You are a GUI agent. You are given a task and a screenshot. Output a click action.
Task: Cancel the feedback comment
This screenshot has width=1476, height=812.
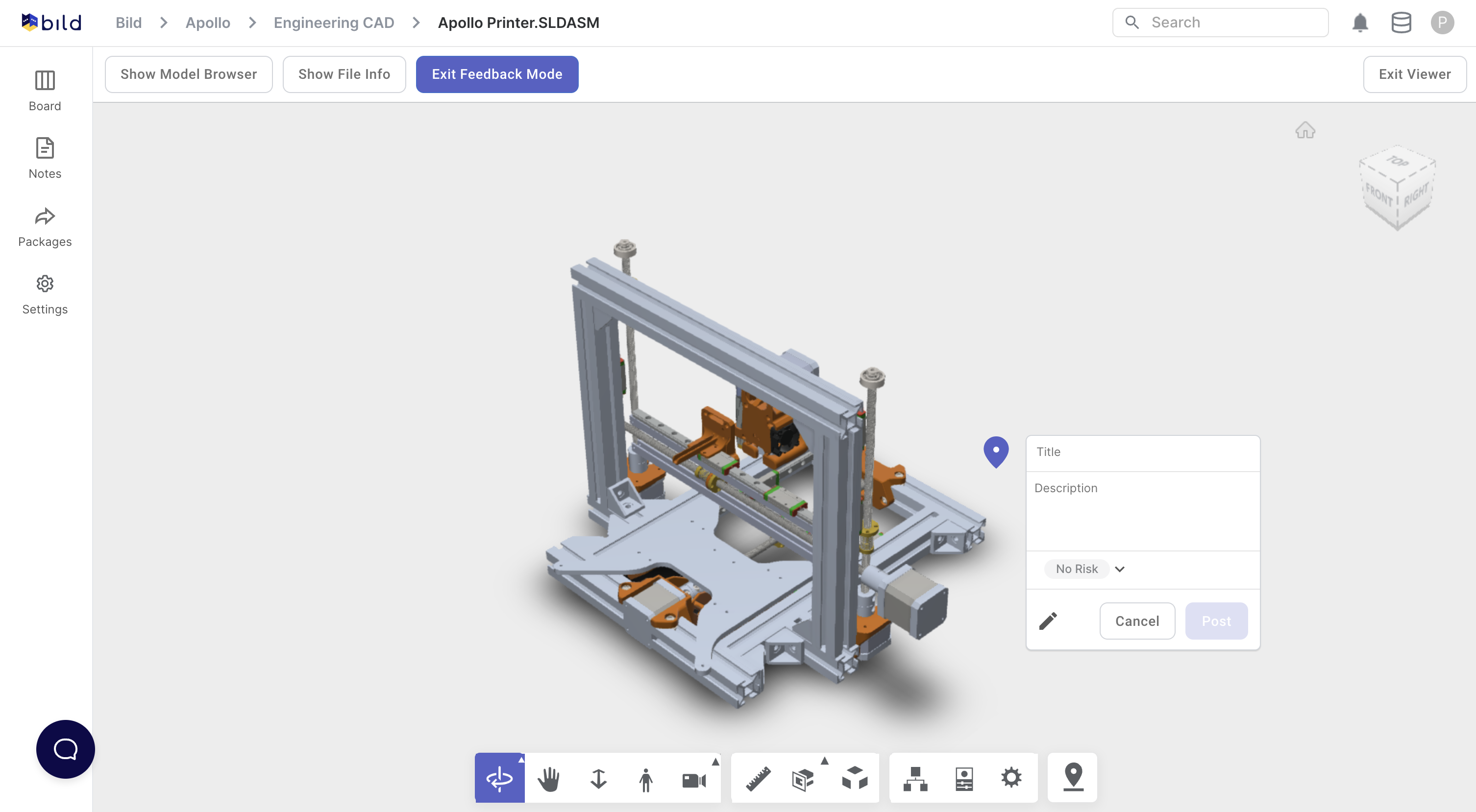(x=1137, y=621)
